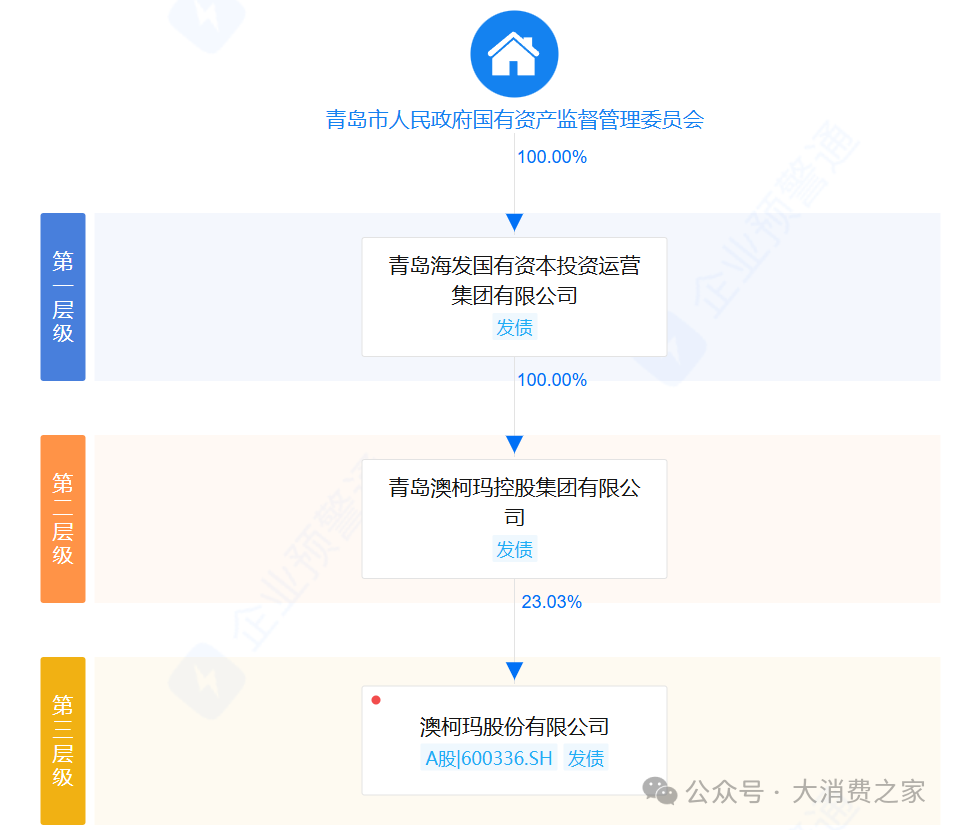Select the 澳柯玛股份有限公司 card title
Viewport: 956px width, 830px height.
pyautogui.click(x=514, y=725)
